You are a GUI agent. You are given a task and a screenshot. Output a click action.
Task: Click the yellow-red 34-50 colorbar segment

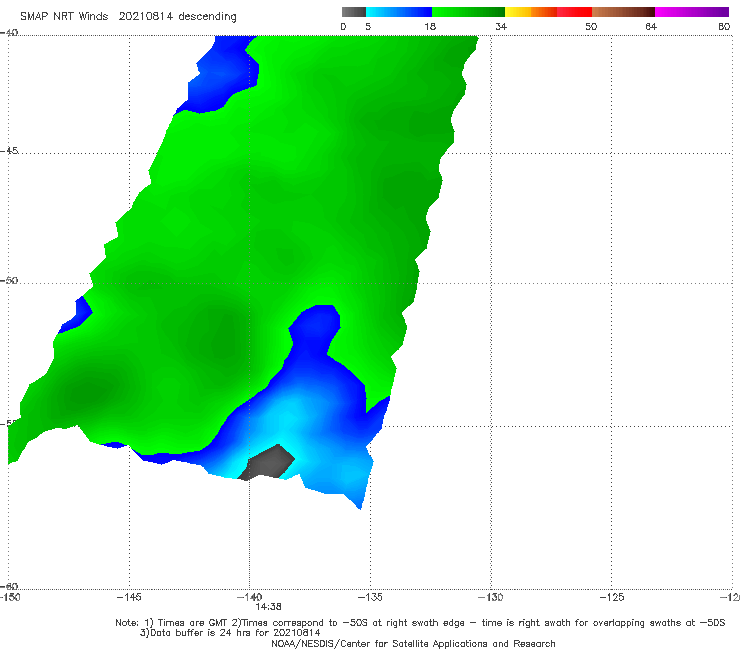click(548, 12)
